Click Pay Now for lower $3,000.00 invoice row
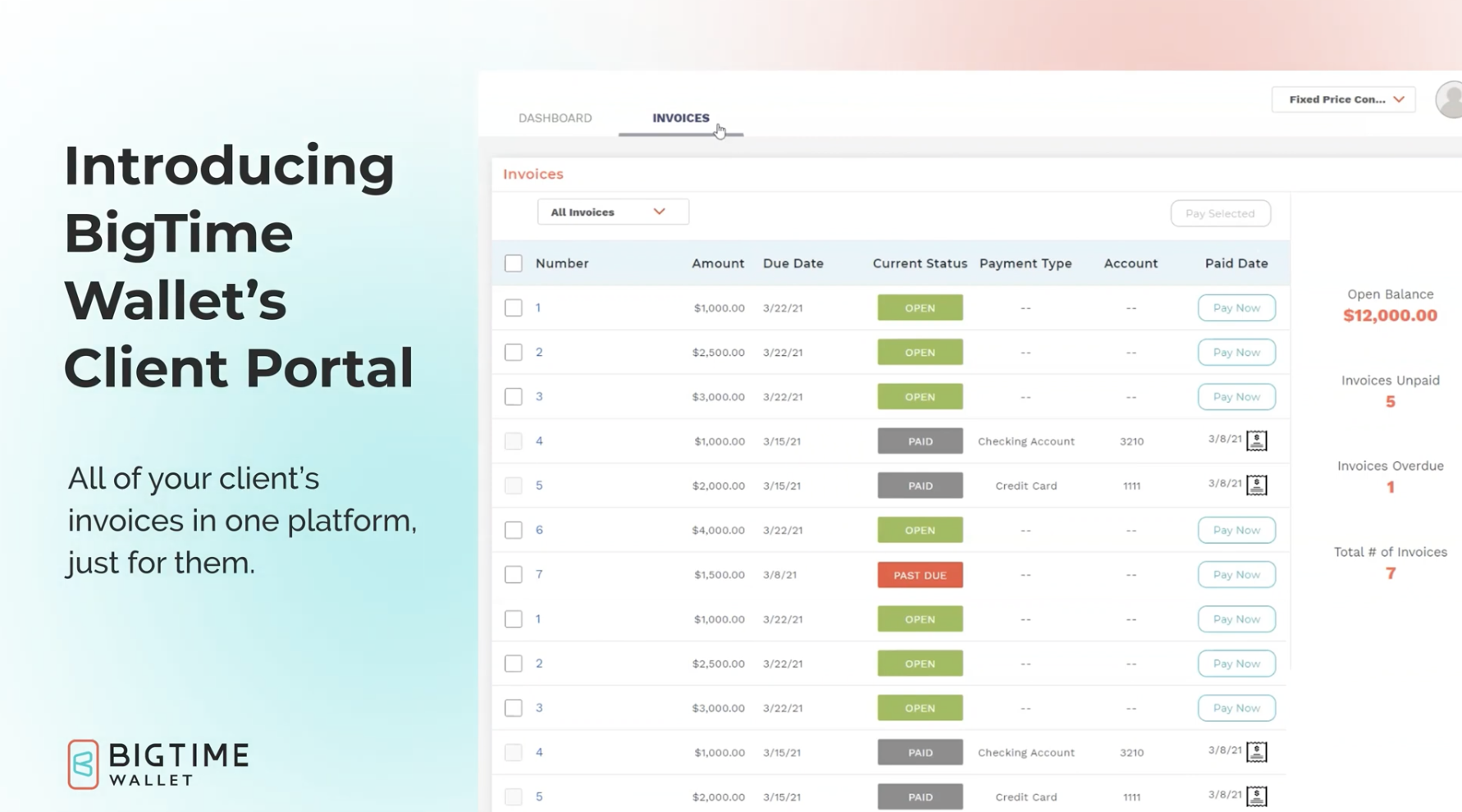This screenshot has width=1462, height=812. 1236,707
